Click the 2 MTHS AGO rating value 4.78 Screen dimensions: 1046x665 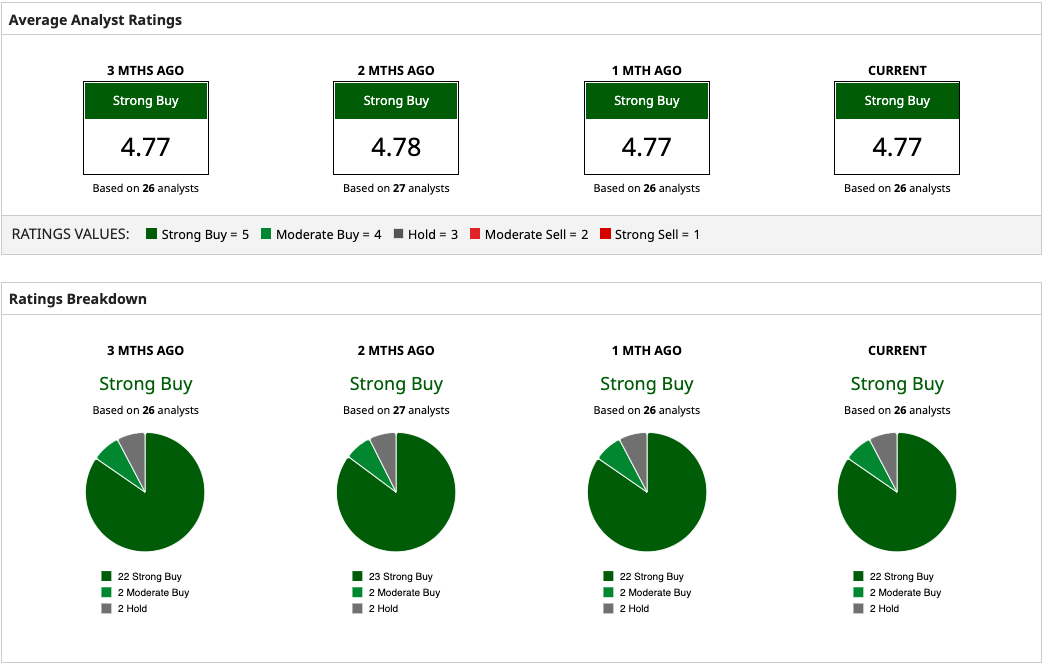tap(396, 147)
